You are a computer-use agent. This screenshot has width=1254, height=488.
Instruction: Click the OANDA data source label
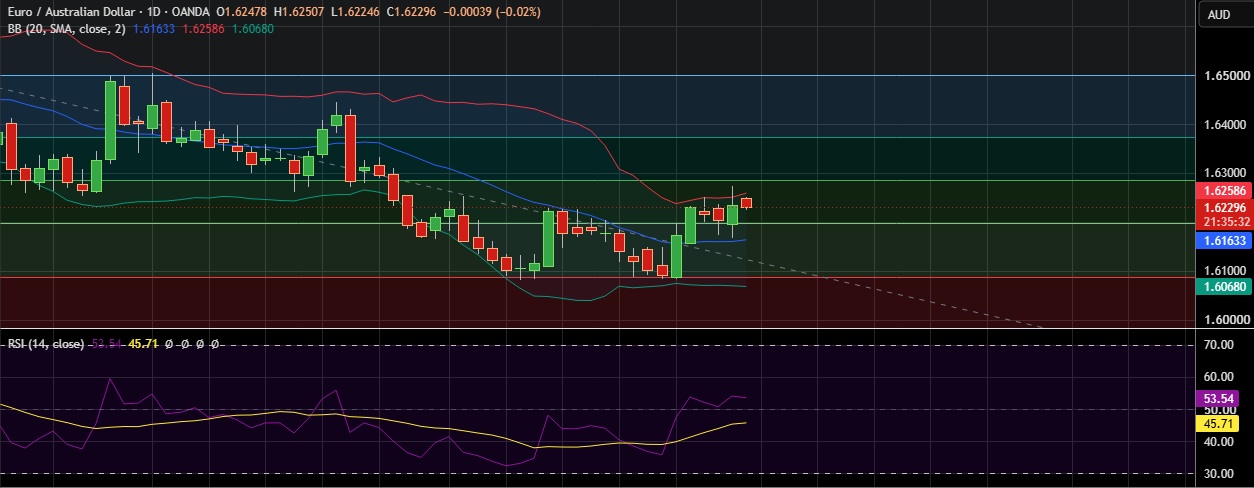coord(192,13)
